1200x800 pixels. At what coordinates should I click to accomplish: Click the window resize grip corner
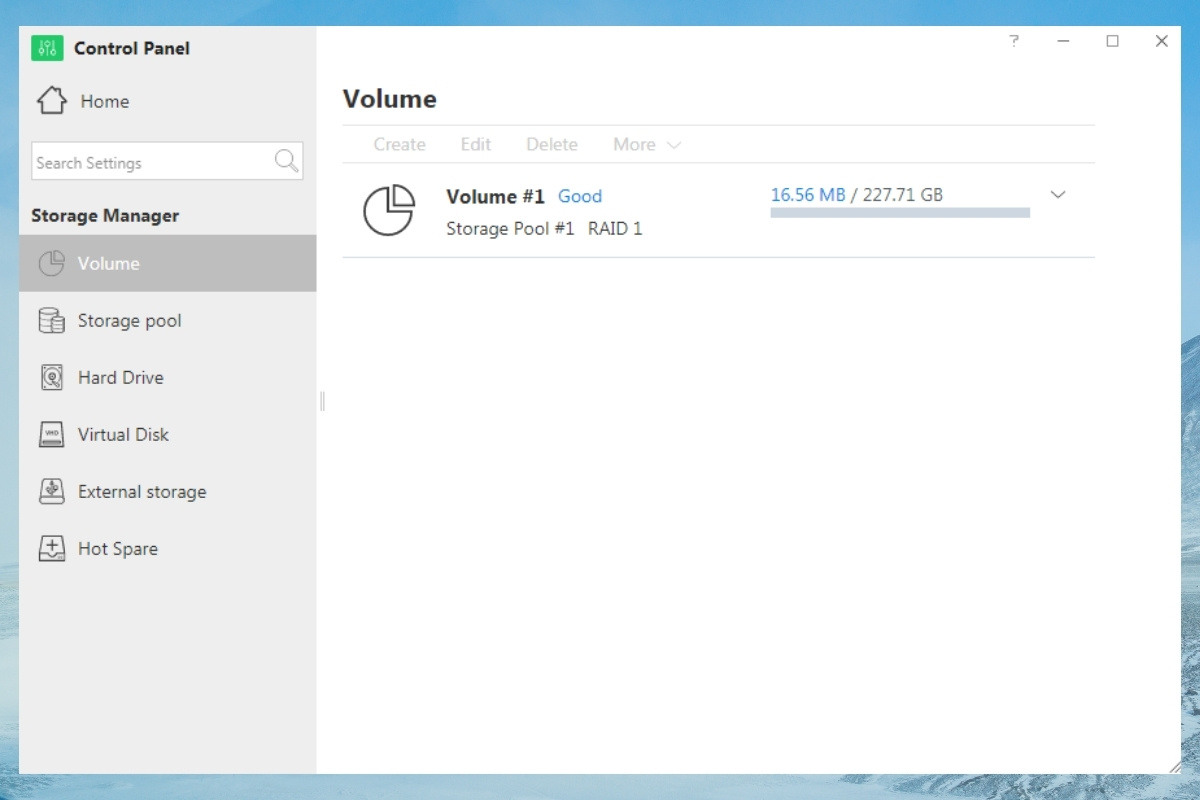coord(1174,766)
